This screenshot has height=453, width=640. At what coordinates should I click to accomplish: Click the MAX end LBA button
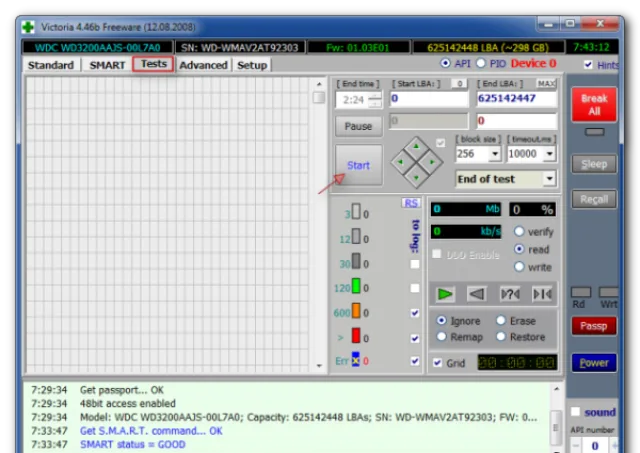546,84
